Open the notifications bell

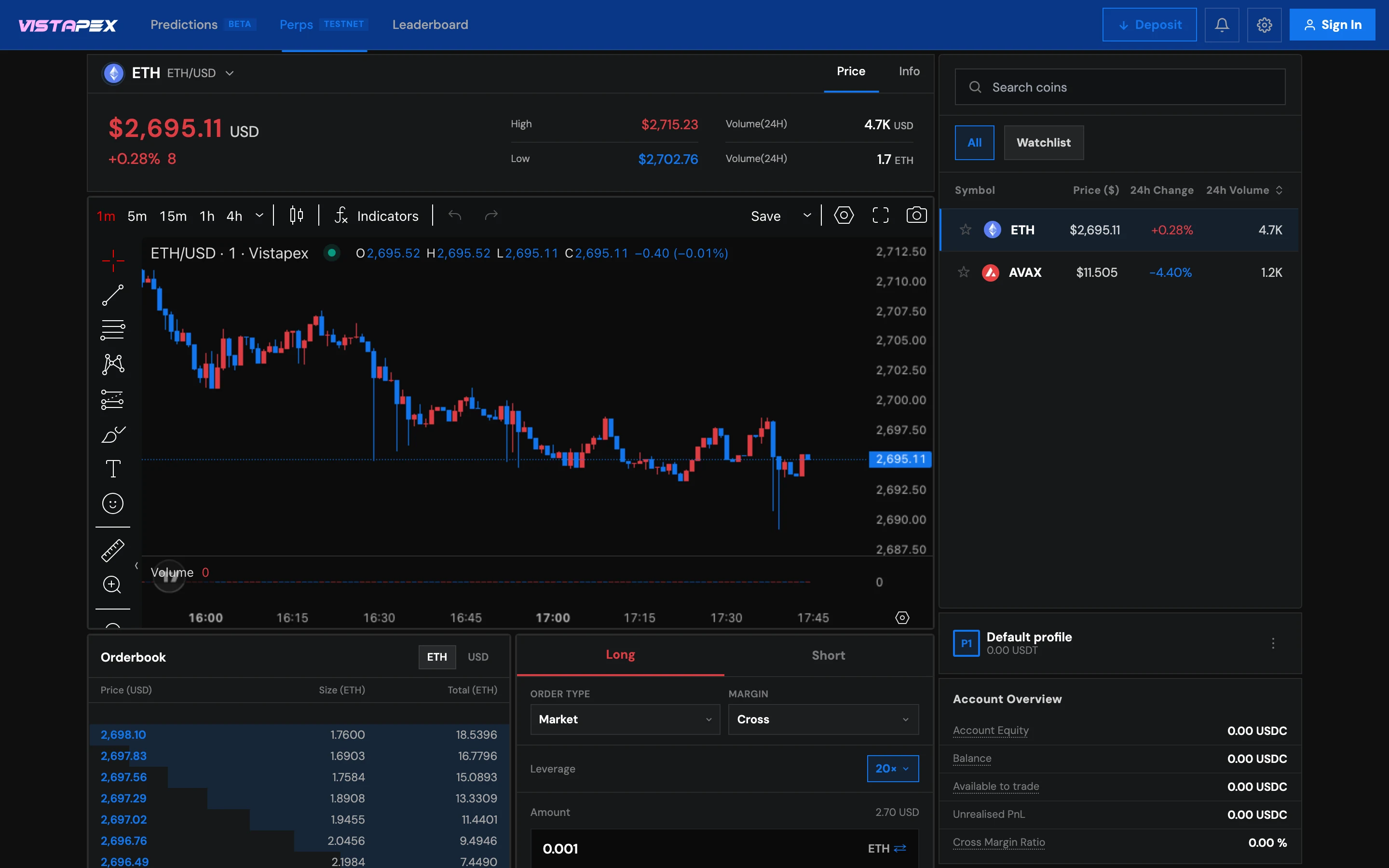(x=1222, y=25)
